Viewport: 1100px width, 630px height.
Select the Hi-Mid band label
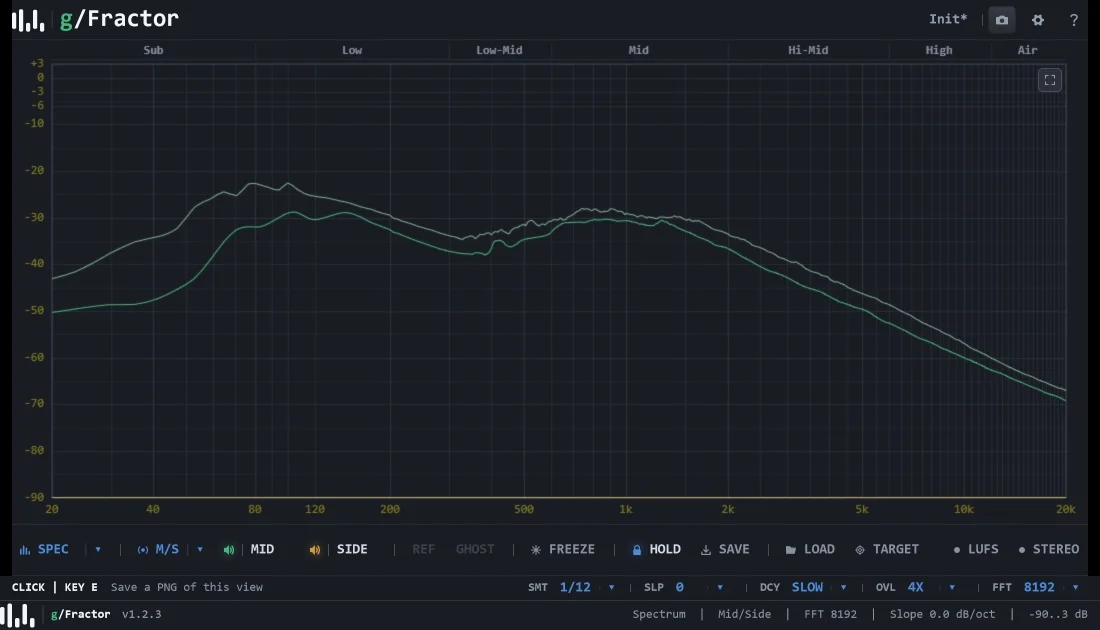click(x=808, y=50)
